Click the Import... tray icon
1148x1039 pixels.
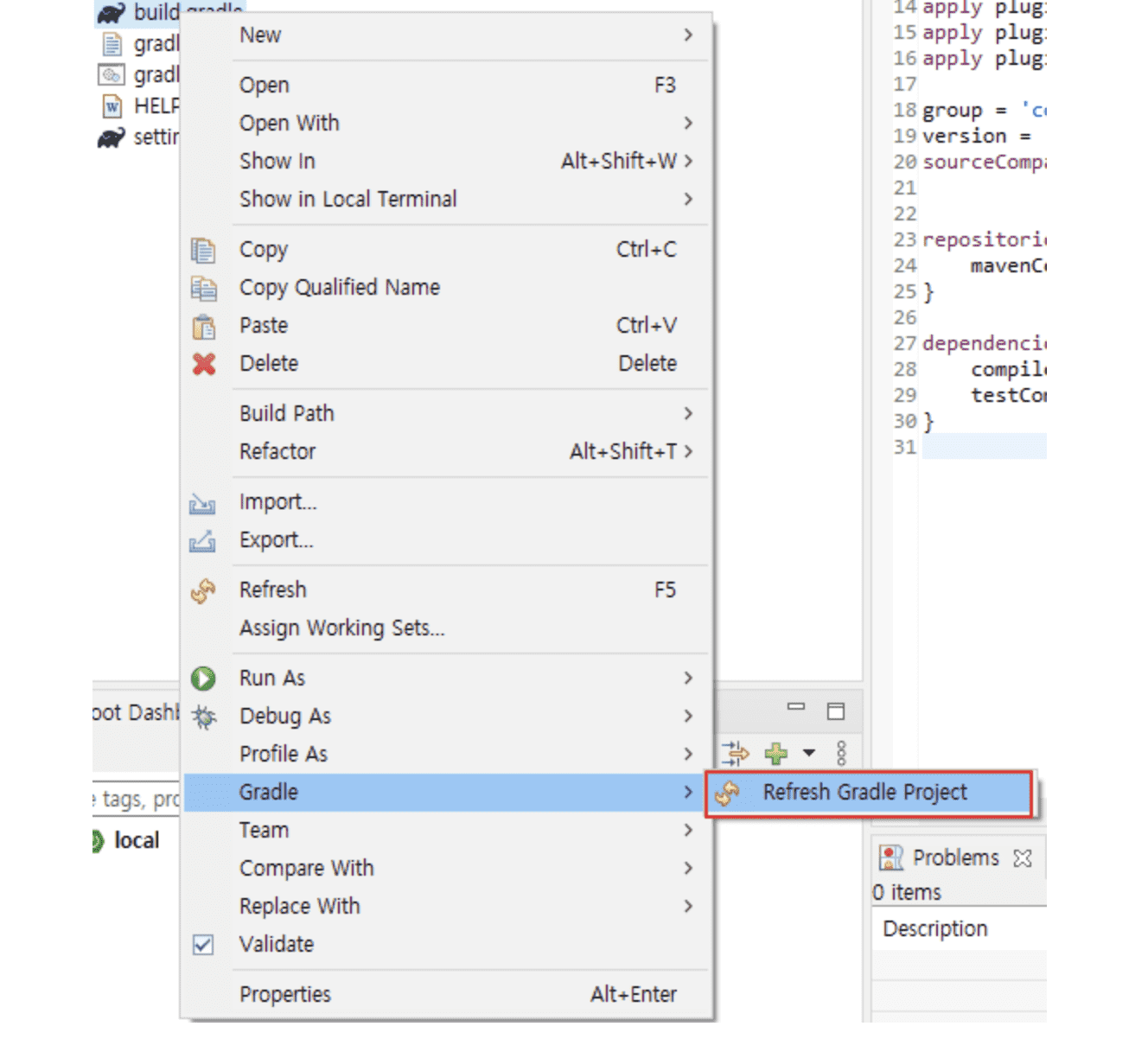[x=202, y=503]
